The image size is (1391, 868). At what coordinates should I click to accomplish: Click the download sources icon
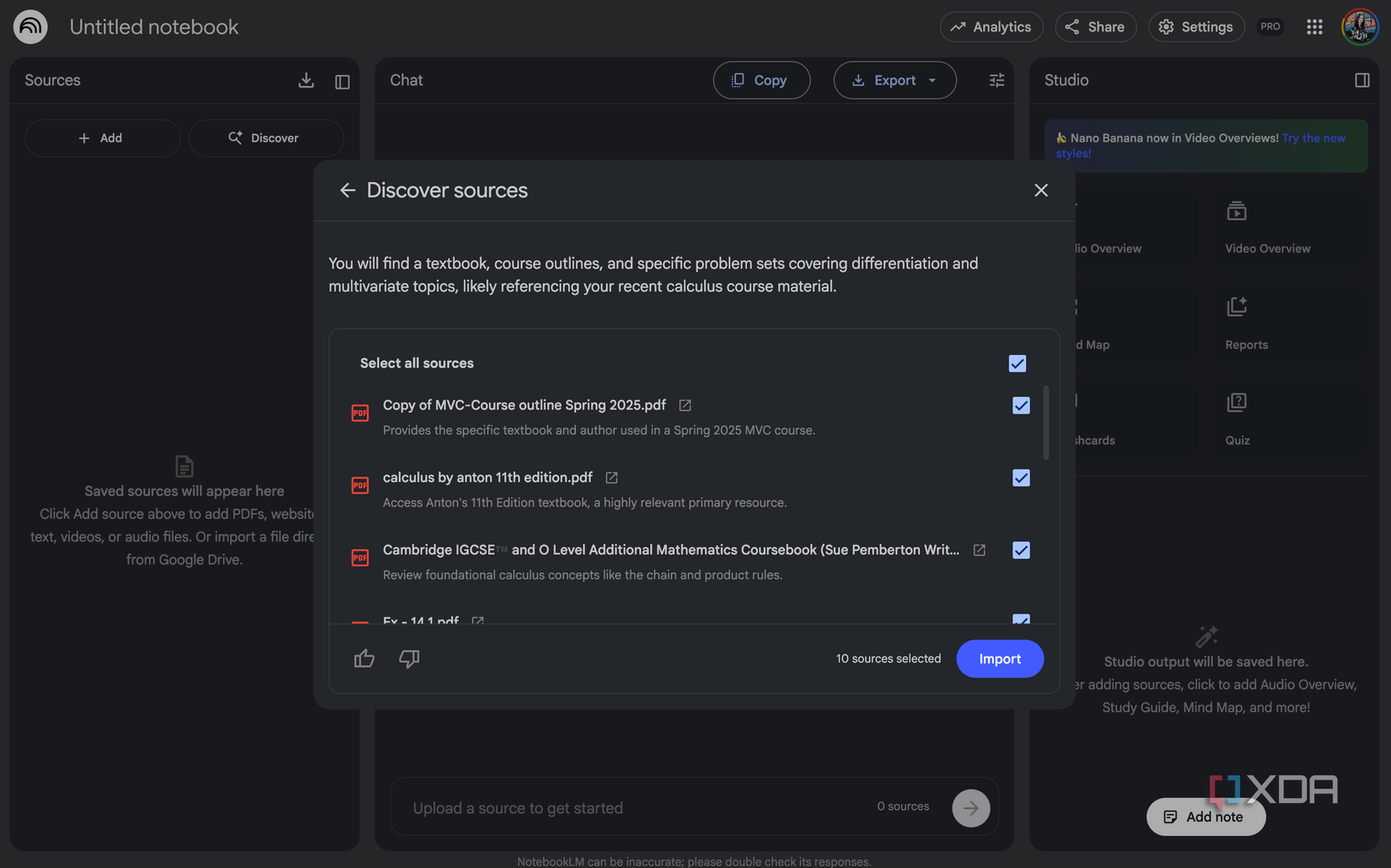coord(306,81)
